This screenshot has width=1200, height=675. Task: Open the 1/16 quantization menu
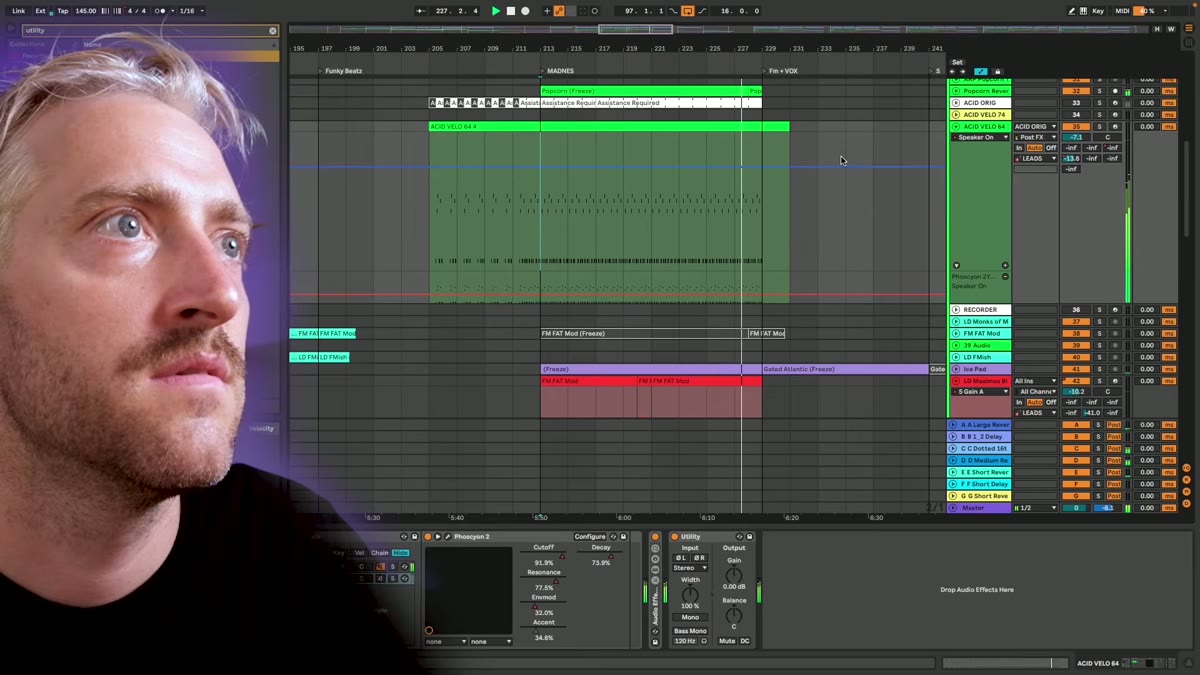coord(190,11)
